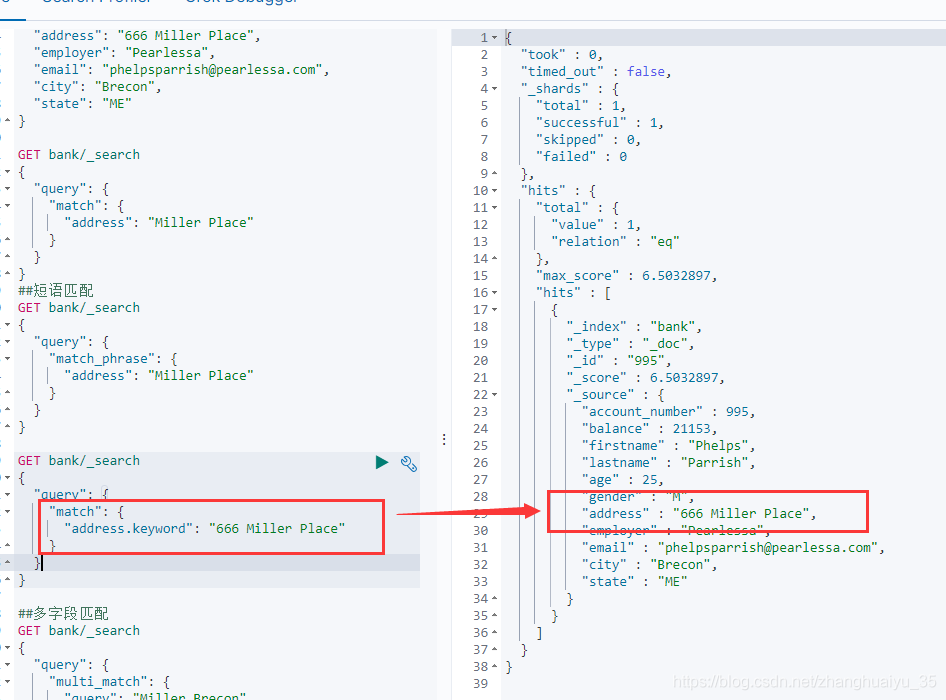Open the wrench actions menu for the request
This screenshot has width=946, height=700.
(408, 463)
